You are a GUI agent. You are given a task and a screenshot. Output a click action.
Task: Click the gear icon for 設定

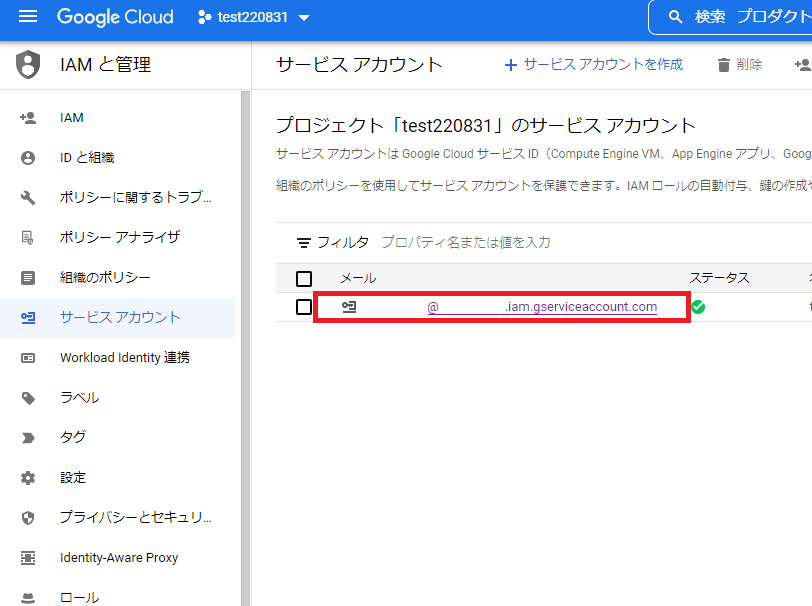(x=28, y=477)
